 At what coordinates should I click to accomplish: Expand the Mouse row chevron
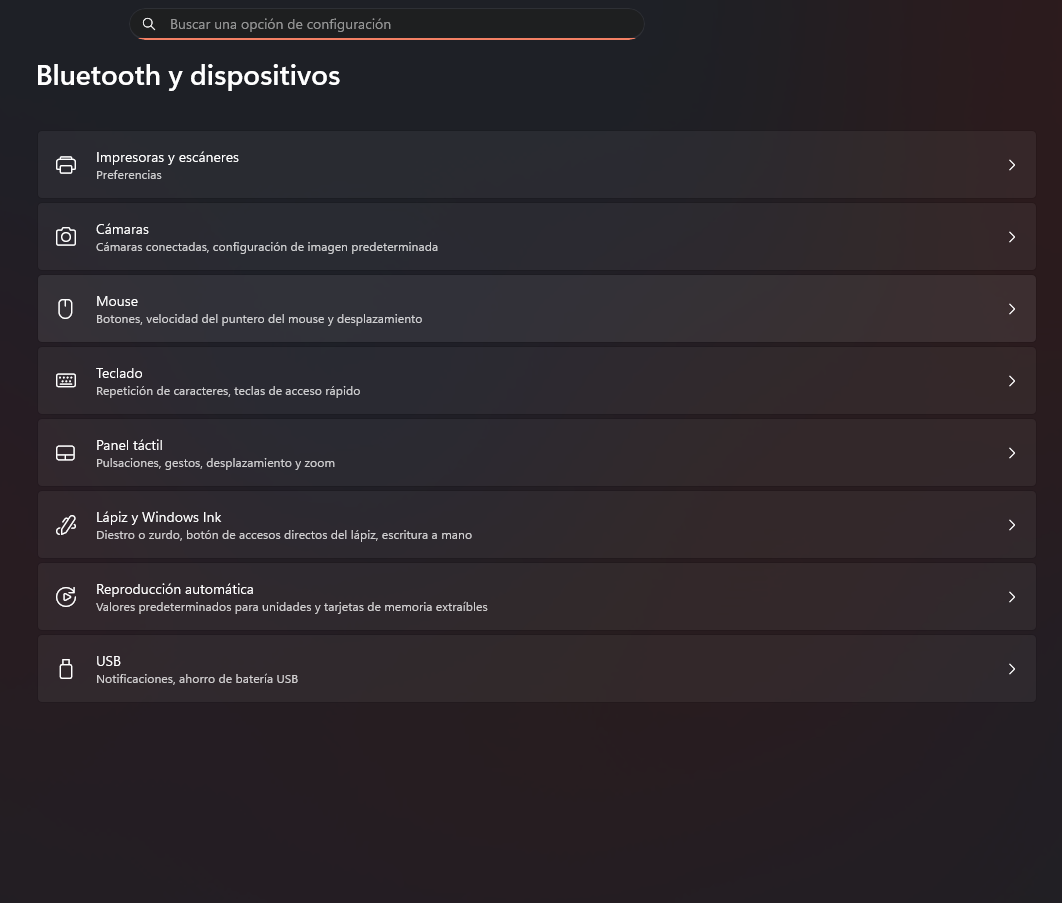pos(1011,309)
